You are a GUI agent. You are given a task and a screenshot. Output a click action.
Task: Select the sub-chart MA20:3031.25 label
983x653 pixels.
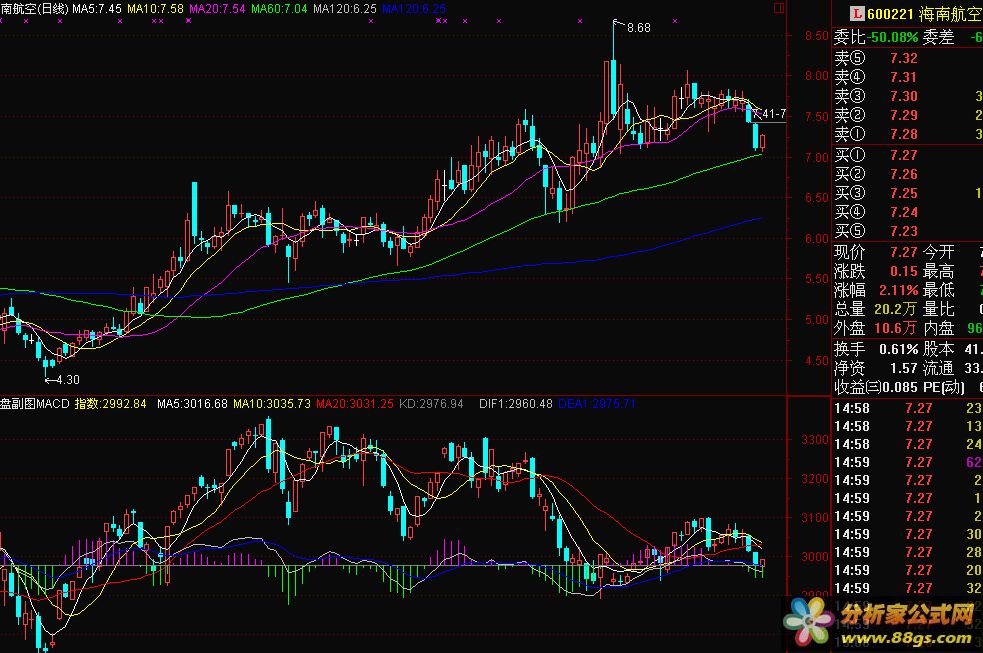[x=354, y=404]
